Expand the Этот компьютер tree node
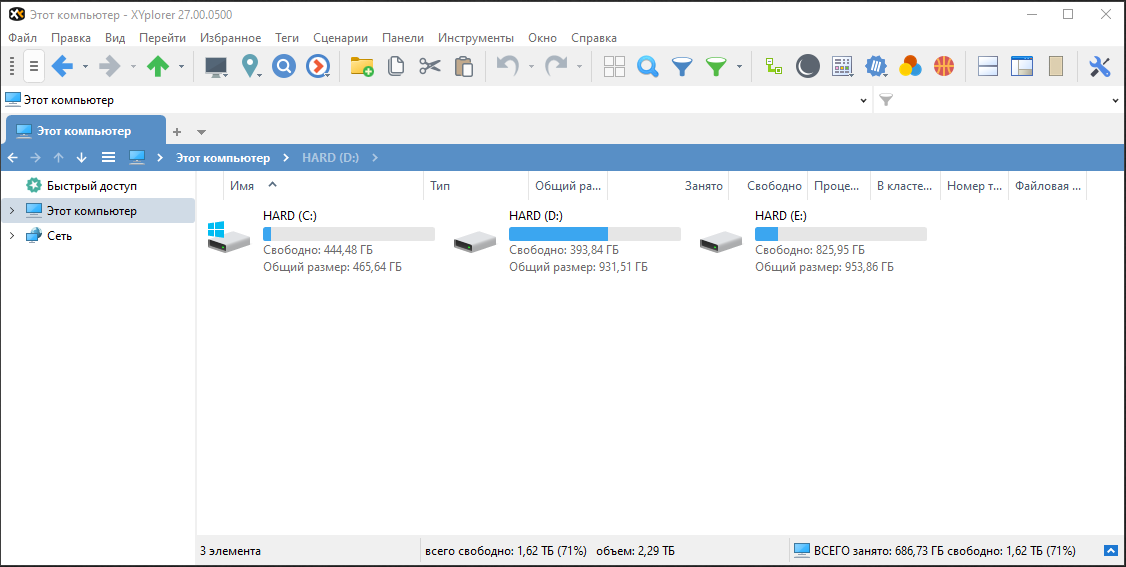 (11, 210)
